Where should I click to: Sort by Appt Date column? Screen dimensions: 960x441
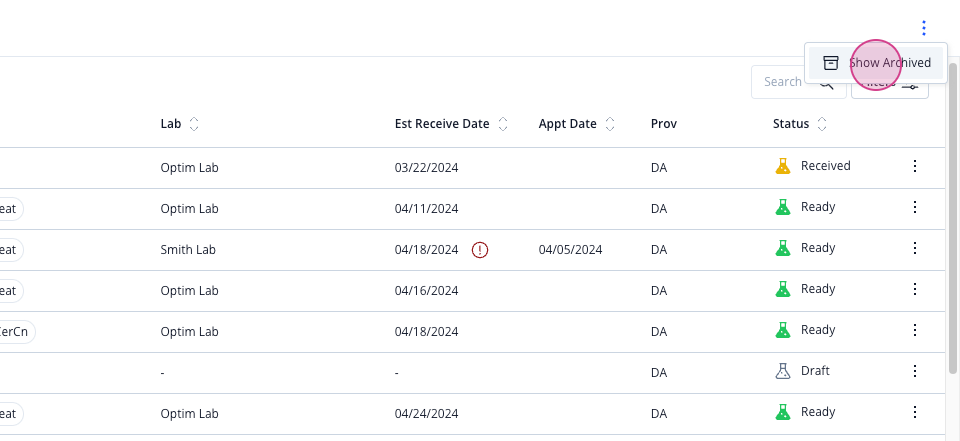610,124
